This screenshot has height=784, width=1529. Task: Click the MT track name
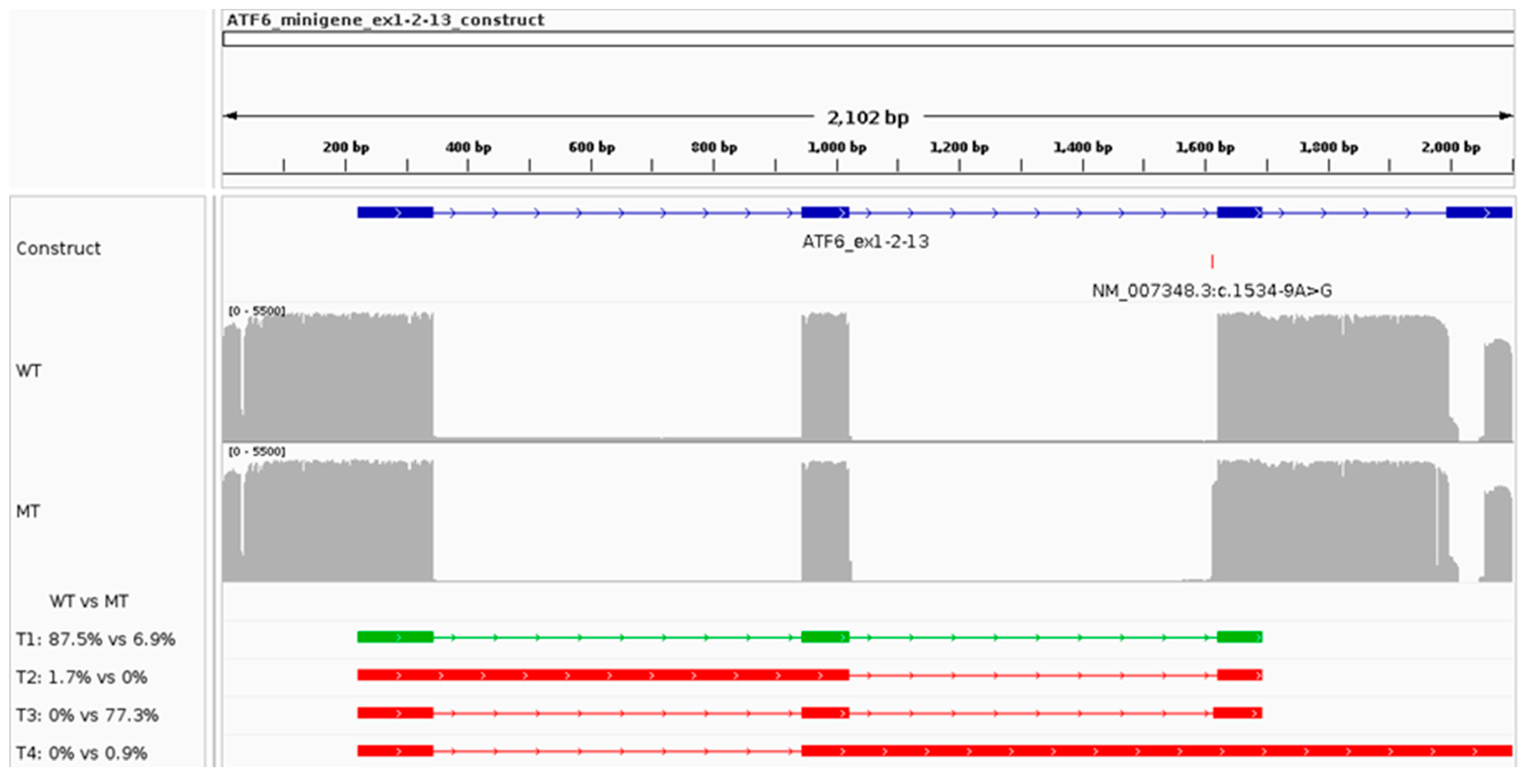click(28, 511)
